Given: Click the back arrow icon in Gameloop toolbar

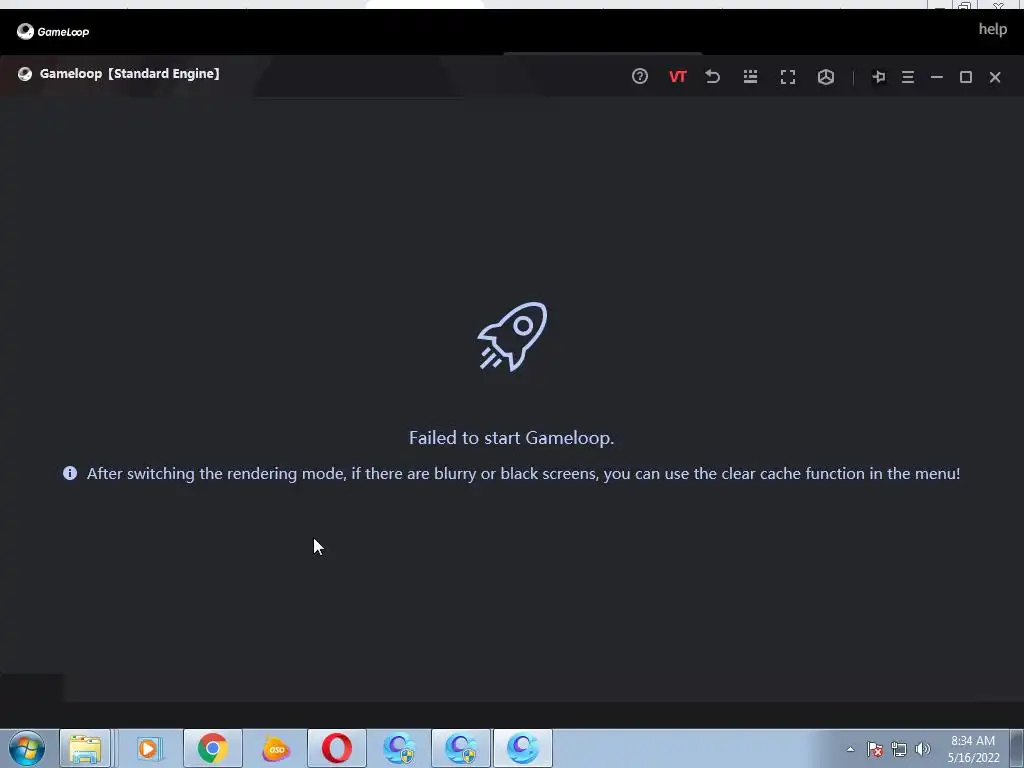Looking at the screenshot, I should 712,76.
